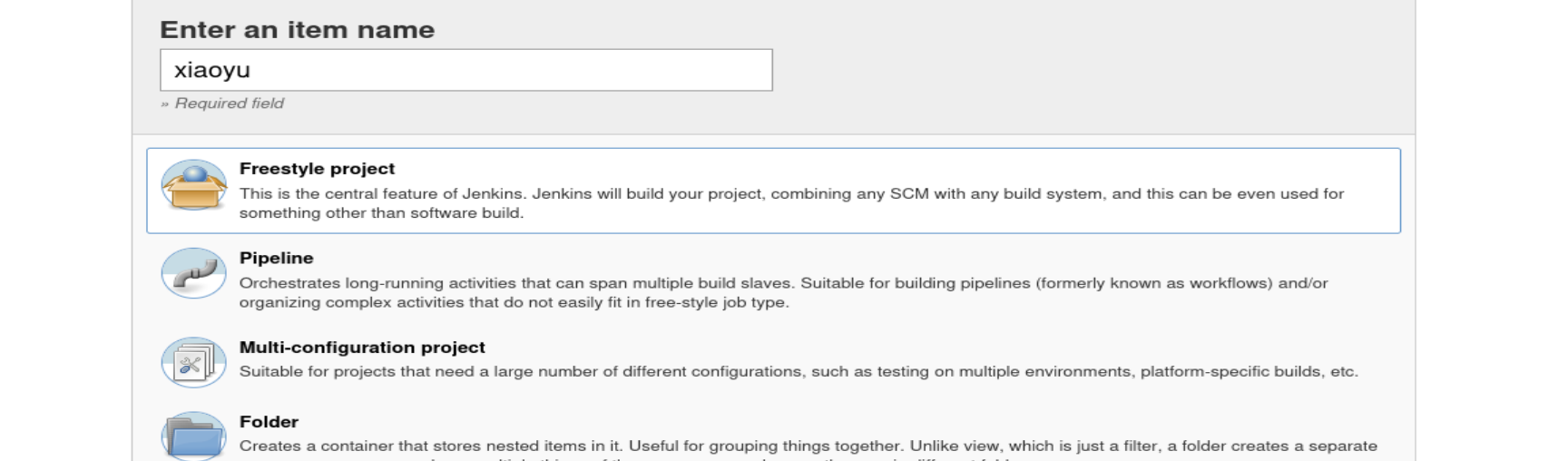Select the blue Folder icon
Image resolution: width=1568 pixels, height=461 pixels.
[x=193, y=436]
